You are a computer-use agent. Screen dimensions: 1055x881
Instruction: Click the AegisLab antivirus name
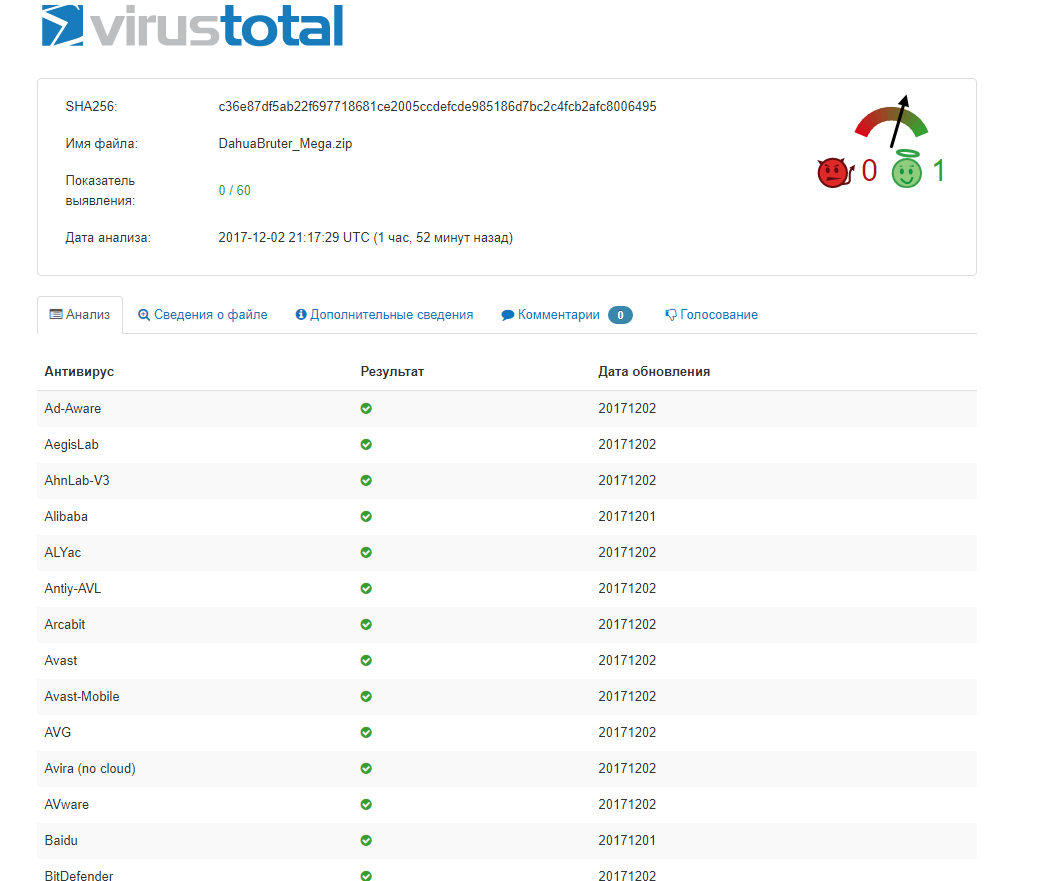pos(71,444)
